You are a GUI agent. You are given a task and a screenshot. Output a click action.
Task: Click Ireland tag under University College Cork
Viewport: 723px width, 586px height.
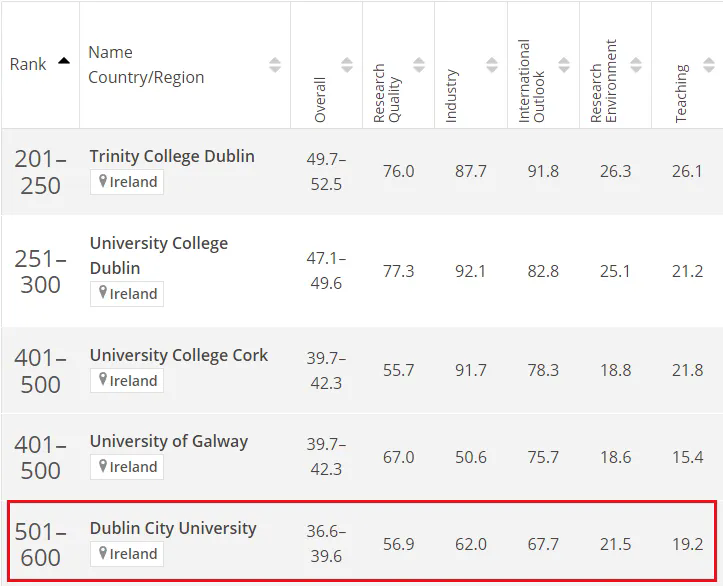127,381
